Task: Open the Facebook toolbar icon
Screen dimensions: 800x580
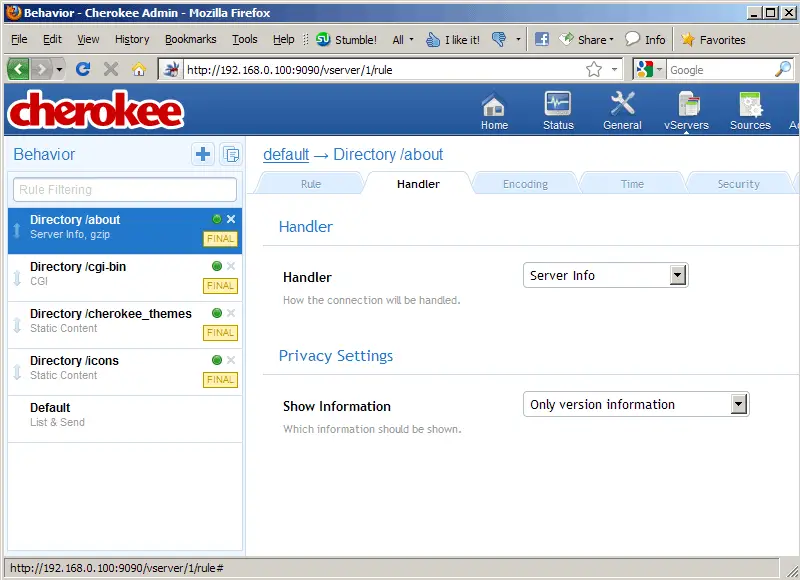Action: tap(542, 39)
